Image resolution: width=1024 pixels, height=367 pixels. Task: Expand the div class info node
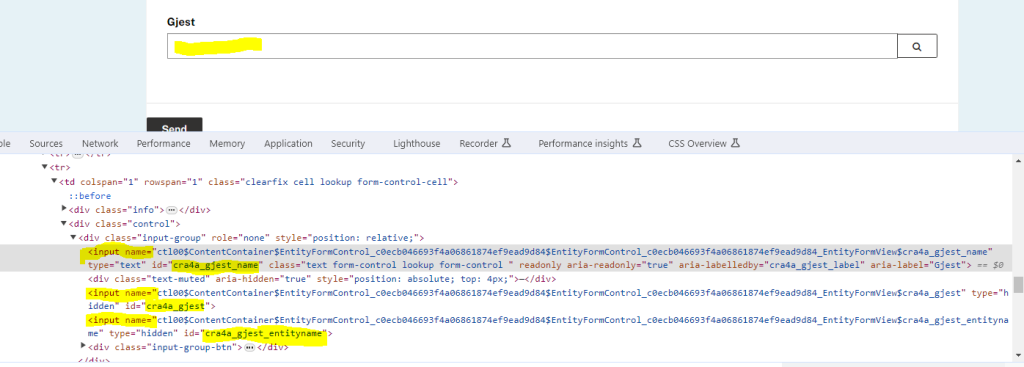64,210
